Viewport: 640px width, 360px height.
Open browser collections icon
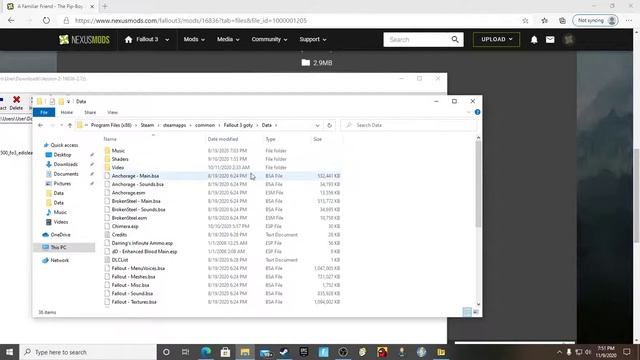pyautogui.click(x=562, y=20)
